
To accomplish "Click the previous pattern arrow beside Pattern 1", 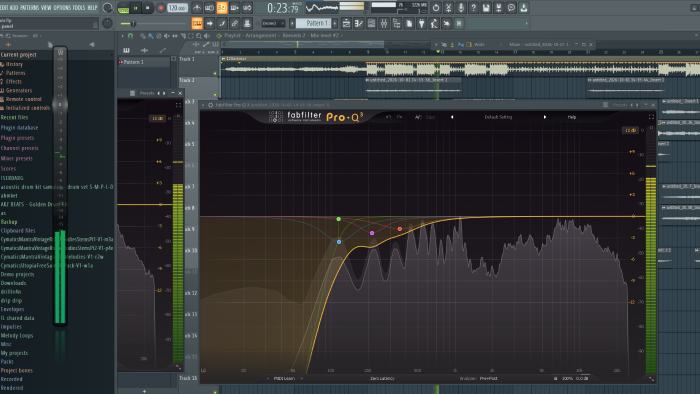I will 292,23.
